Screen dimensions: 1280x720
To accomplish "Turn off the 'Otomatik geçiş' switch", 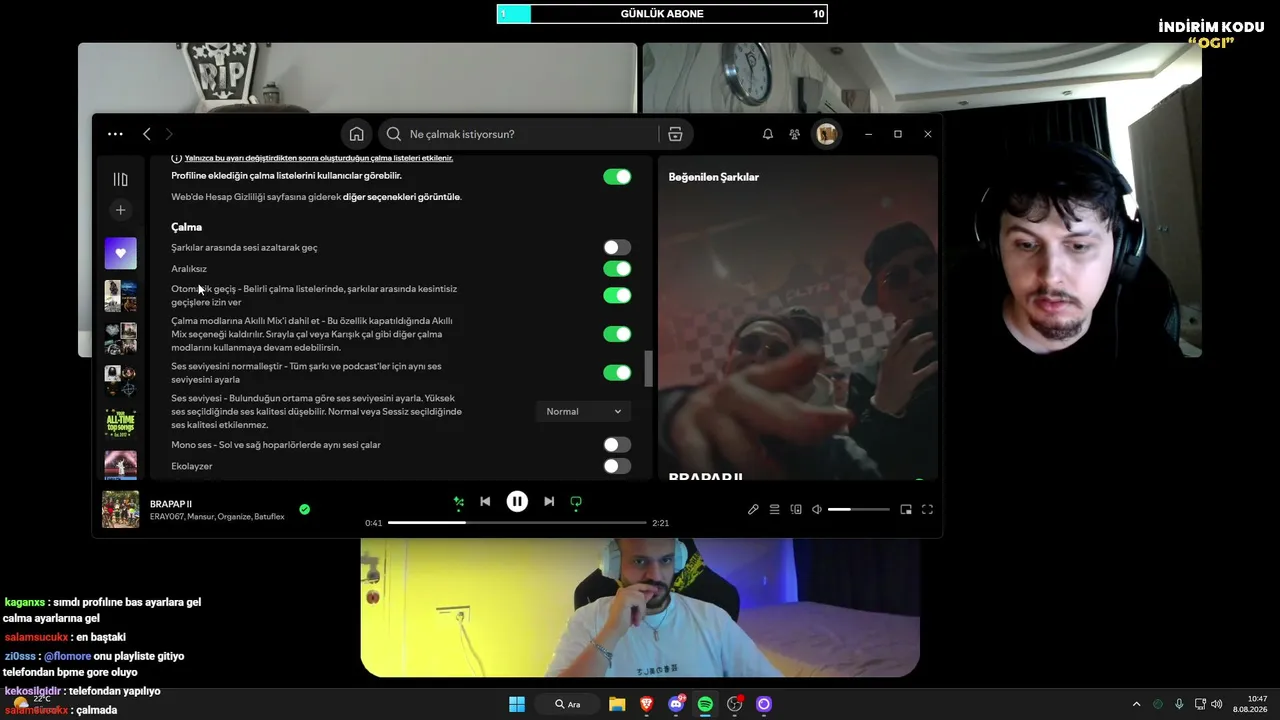I will pos(617,295).
